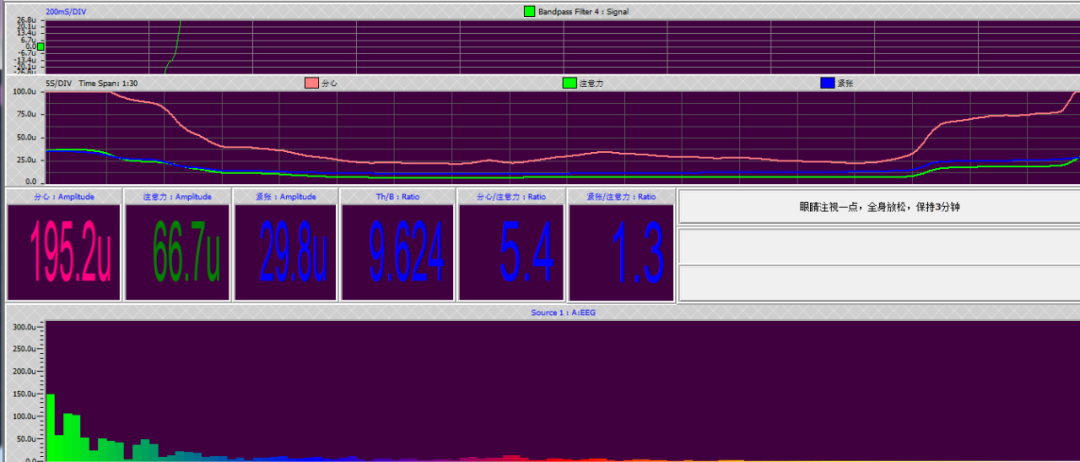
Task: Click the 紧张 : Amplitude meter header
Action: tap(286, 197)
